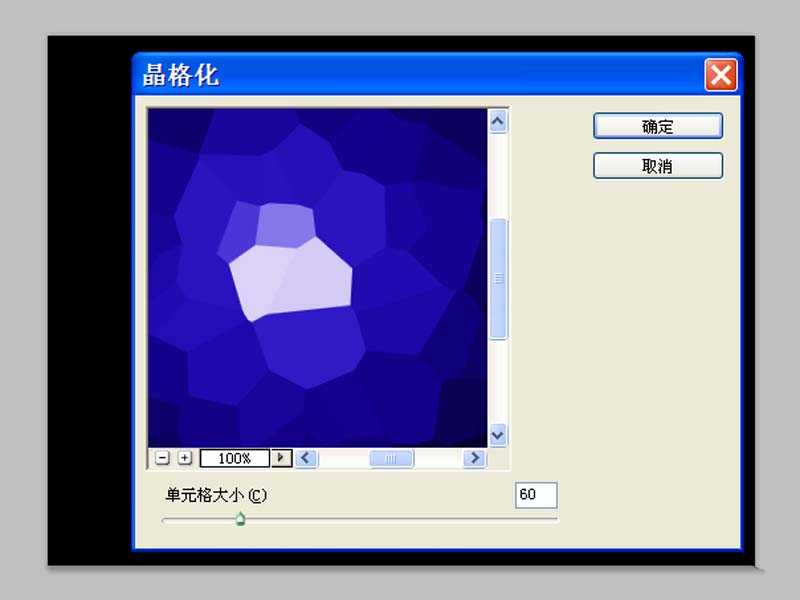Click the crystallized preview thumbnail image

[x=318, y=275]
